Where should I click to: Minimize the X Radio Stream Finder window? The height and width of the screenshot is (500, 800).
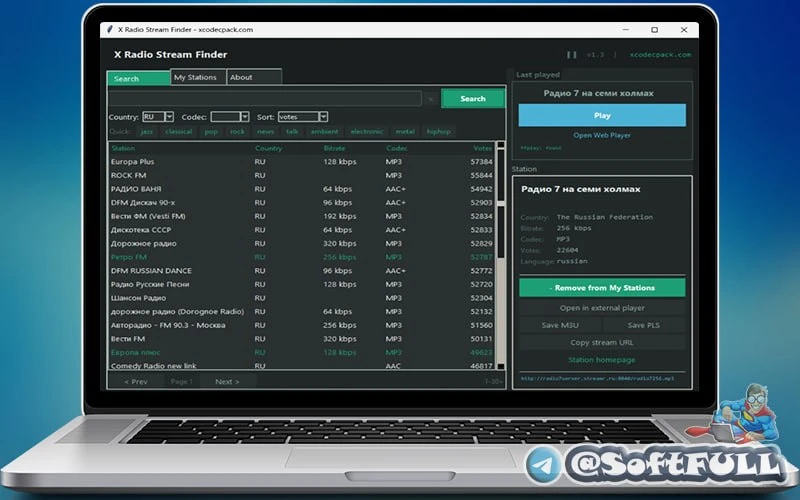(626, 30)
